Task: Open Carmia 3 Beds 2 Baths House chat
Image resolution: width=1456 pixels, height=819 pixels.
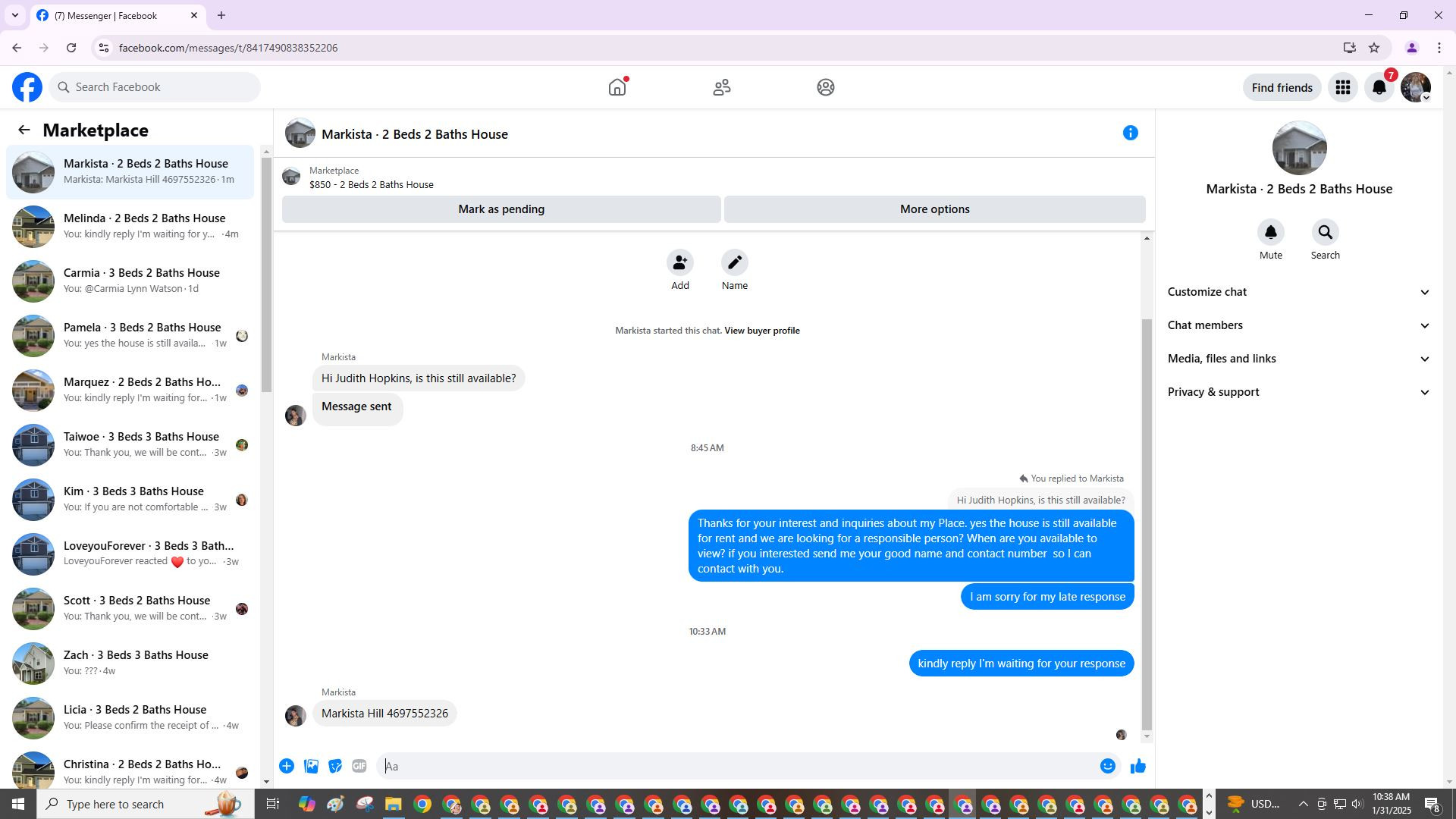Action: pos(130,281)
